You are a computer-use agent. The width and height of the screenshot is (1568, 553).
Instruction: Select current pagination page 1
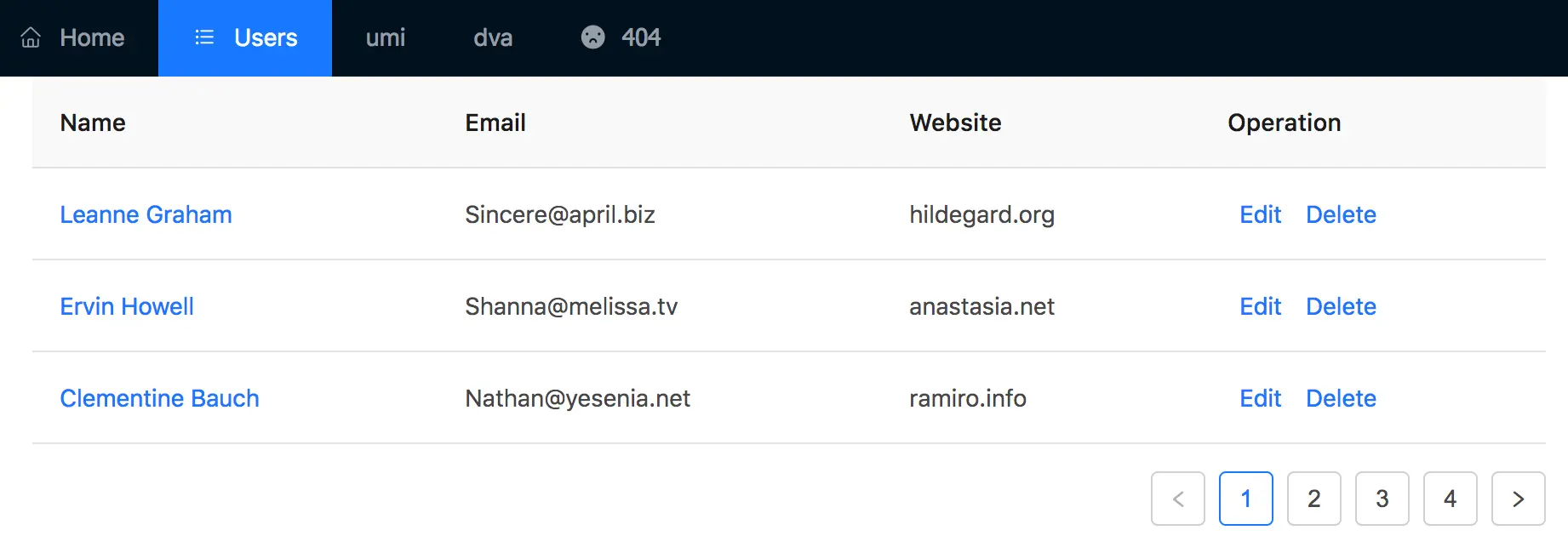click(x=1246, y=499)
